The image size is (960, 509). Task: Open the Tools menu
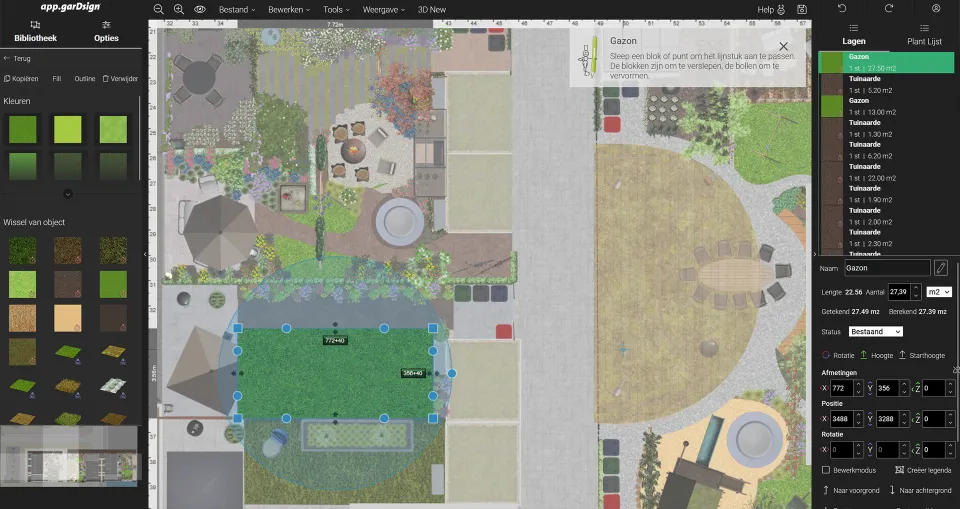pos(336,9)
